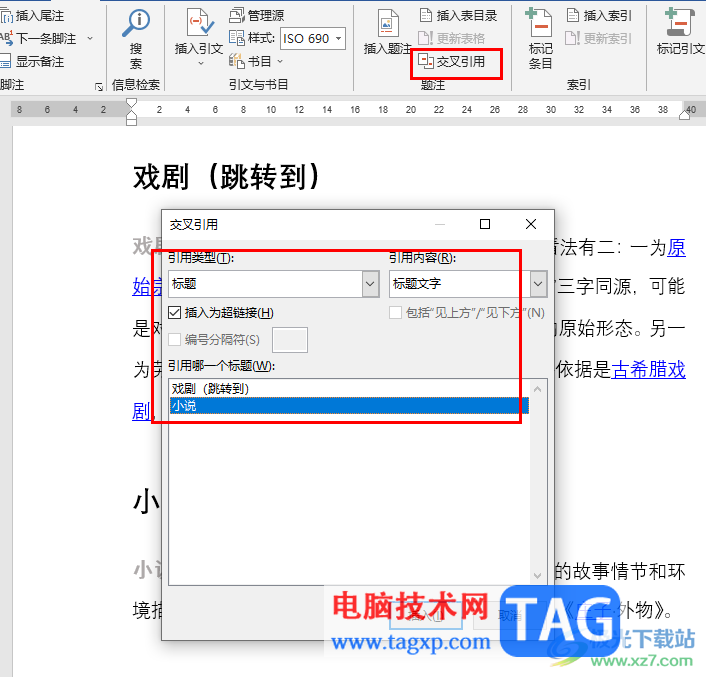This screenshot has height=677, width=706.
Task: Click the right indent marker on the ruler
Action: 684,115
